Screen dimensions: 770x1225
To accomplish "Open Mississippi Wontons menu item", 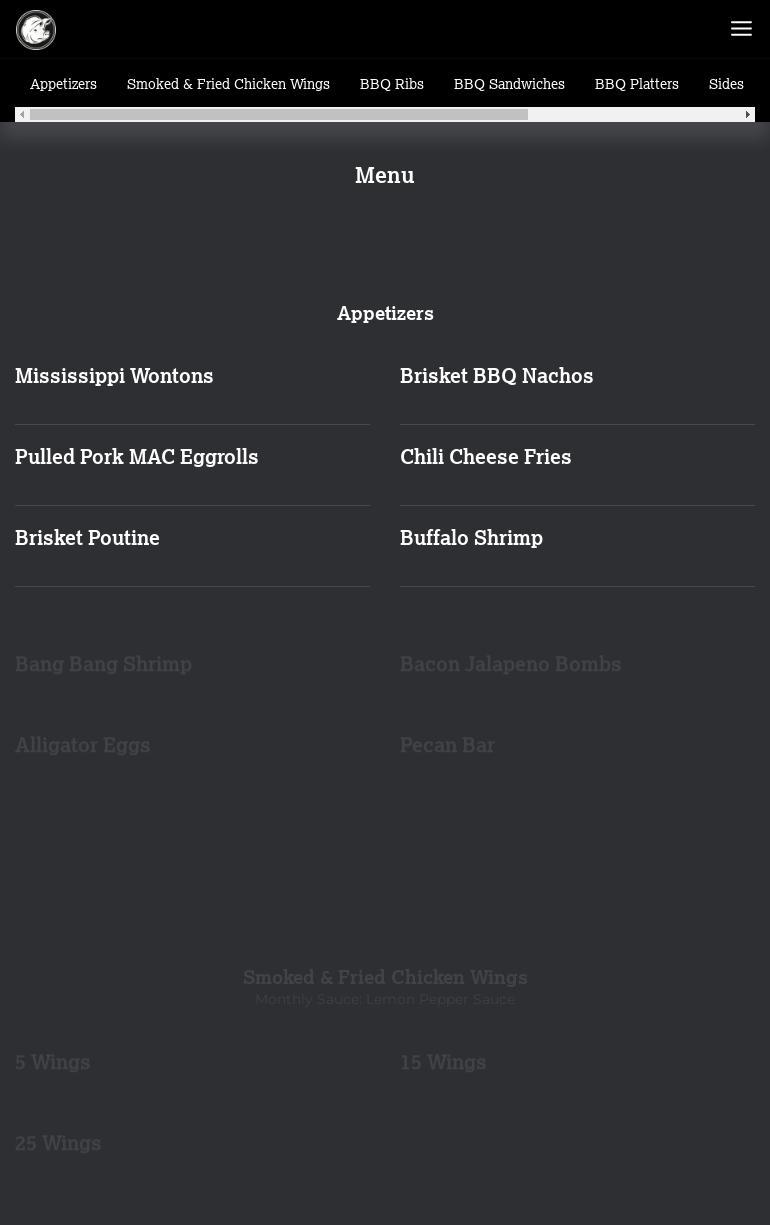I will point(114,376).
